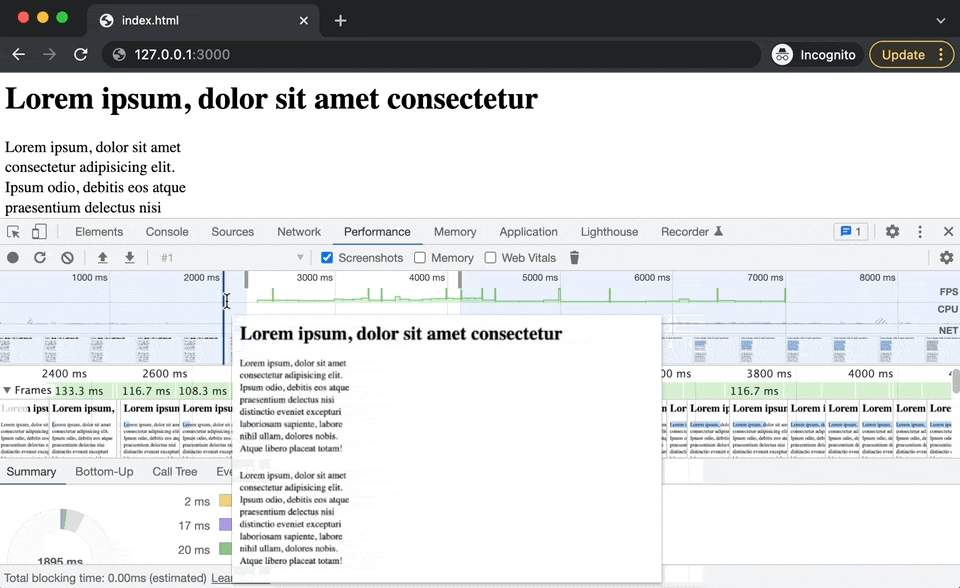The width and height of the screenshot is (960, 588).
Task: Delete the recording with the trash icon
Action: click(574, 258)
